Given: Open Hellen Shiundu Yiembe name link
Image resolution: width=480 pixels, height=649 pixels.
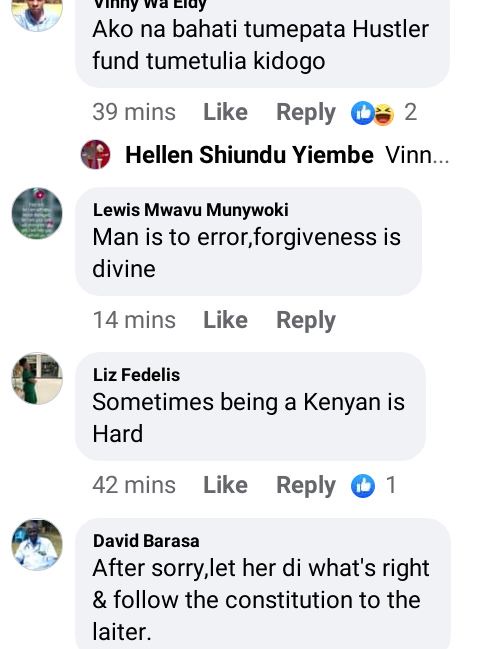Looking at the screenshot, I should [x=249, y=155].
